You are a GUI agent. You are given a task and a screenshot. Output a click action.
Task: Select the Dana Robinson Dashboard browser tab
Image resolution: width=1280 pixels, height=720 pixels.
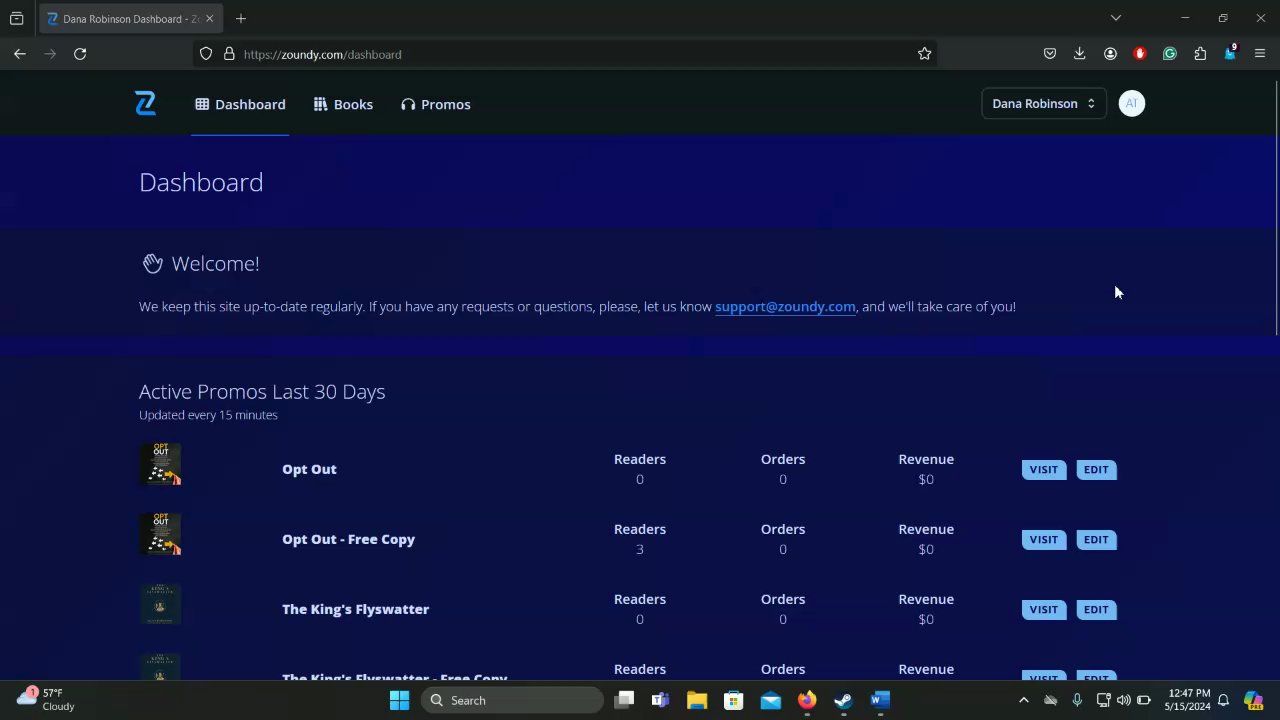(x=130, y=18)
